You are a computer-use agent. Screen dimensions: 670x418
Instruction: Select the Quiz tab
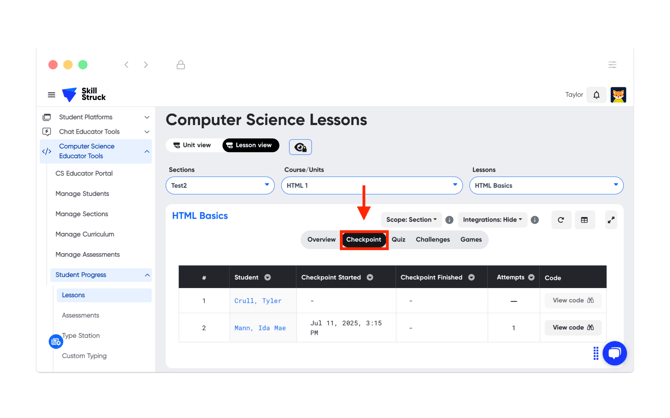pos(398,240)
